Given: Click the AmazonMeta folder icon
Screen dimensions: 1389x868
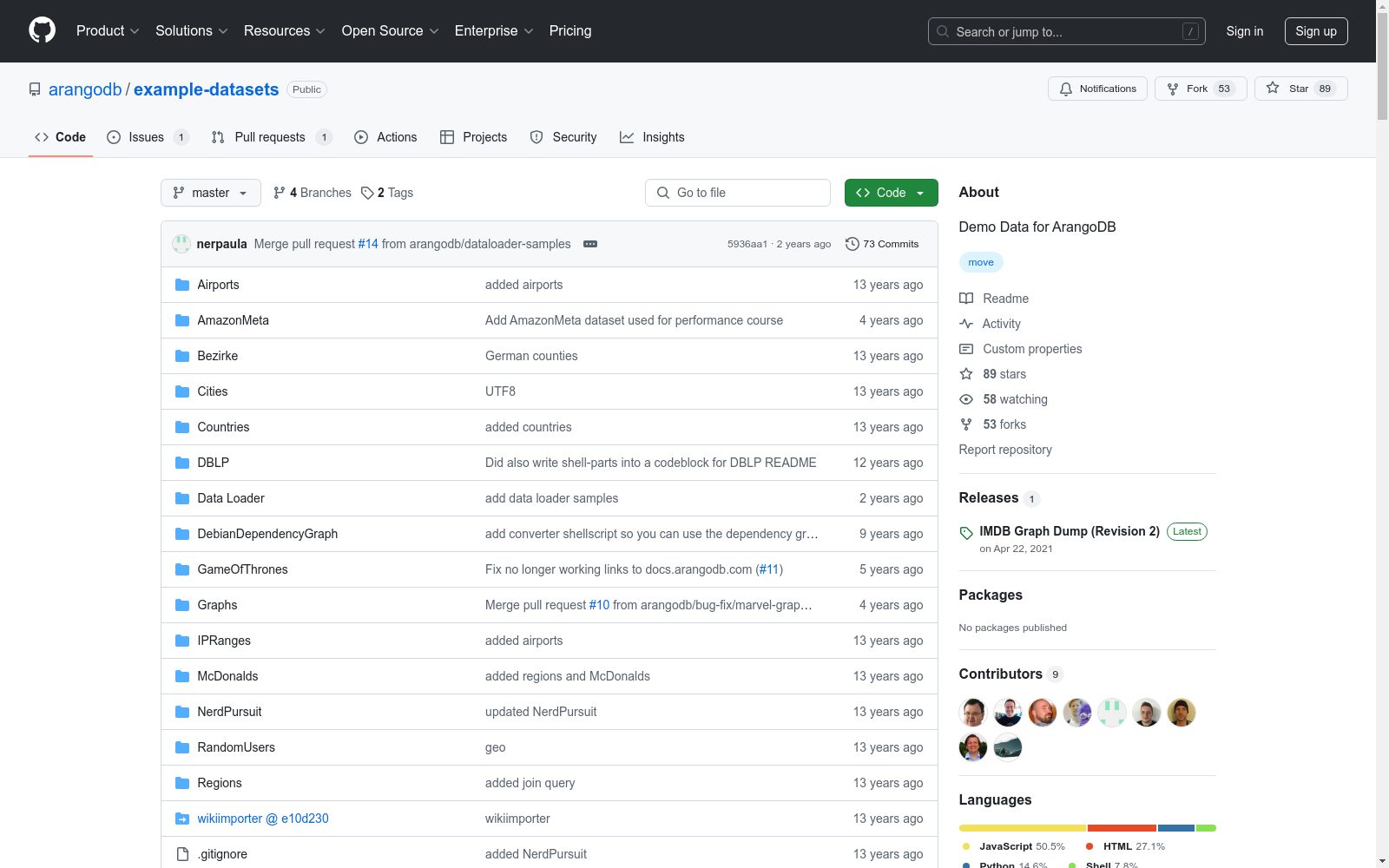Looking at the screenshot, I should coord(182,320).
